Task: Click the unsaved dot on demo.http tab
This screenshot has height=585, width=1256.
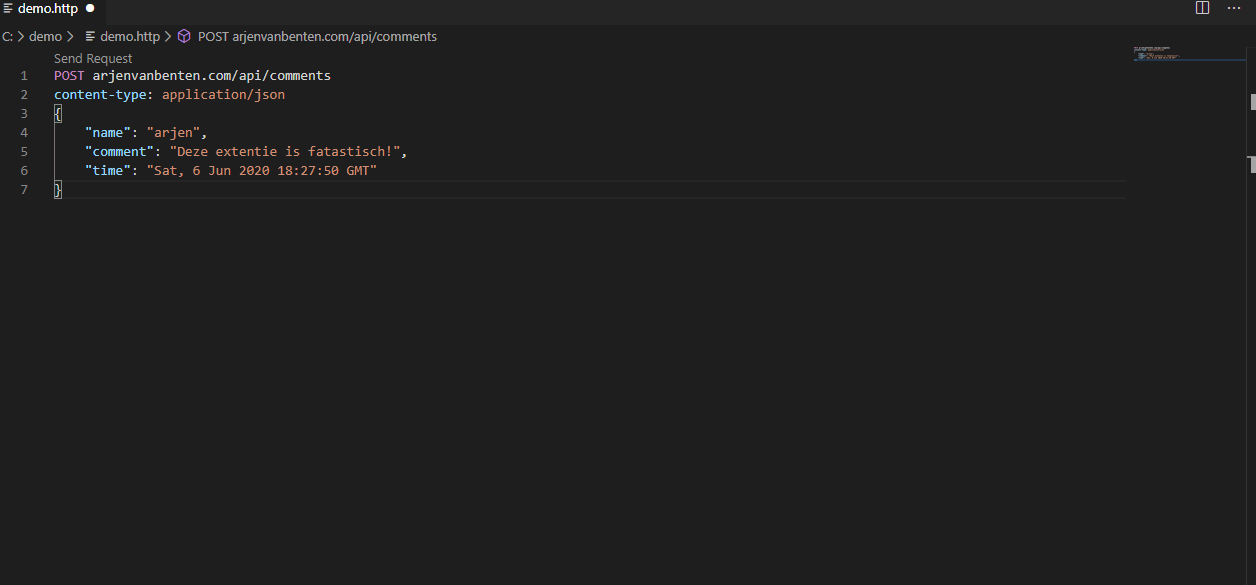Action: [90, 8]
